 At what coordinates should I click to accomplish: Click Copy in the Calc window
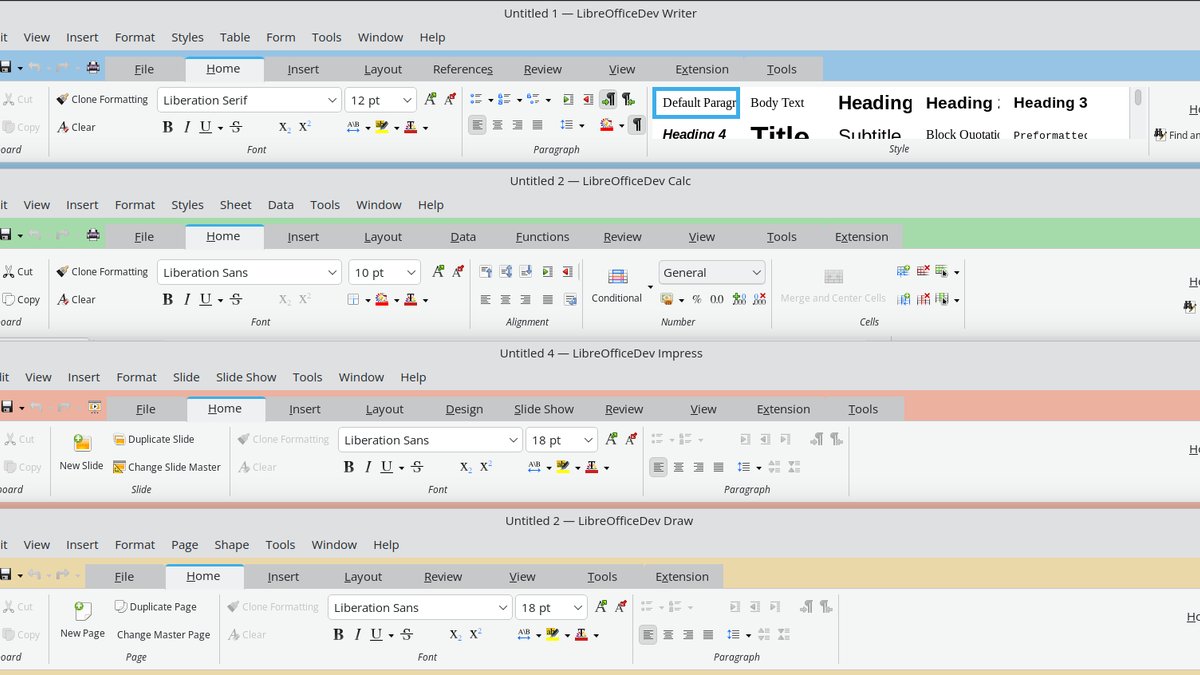click(x=21, y=299)
